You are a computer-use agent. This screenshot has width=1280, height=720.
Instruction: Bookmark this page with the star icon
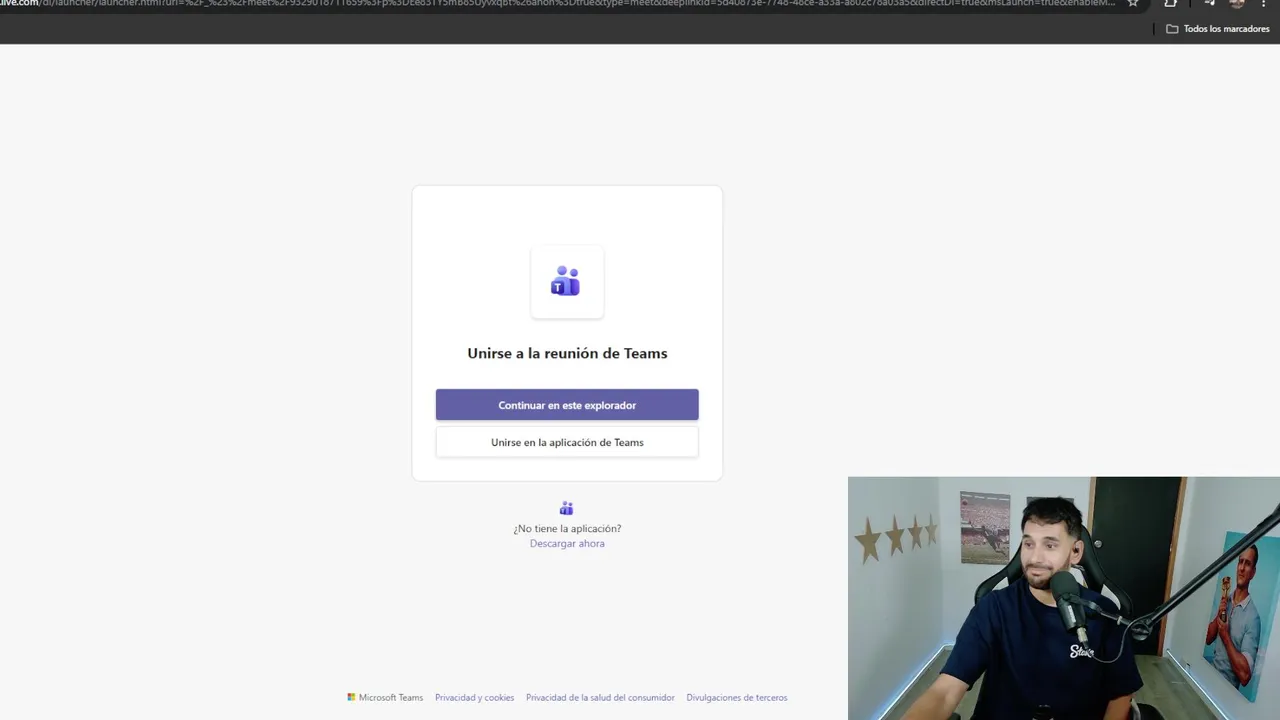[x=1133, y=3]
